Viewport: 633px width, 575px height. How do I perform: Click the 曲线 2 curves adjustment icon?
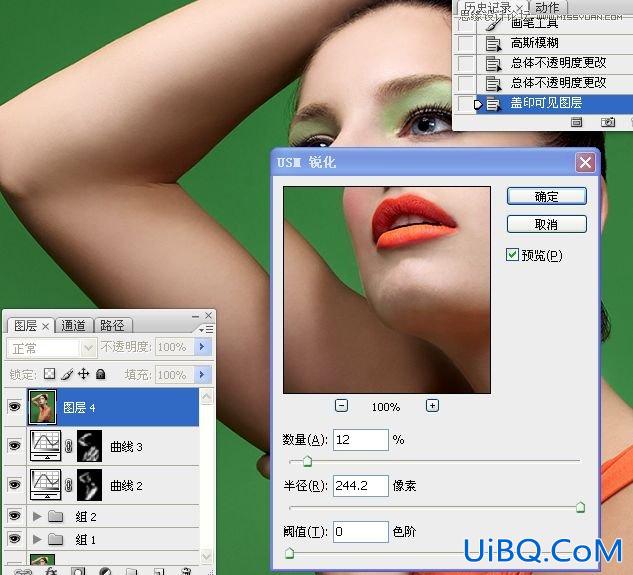46,485
